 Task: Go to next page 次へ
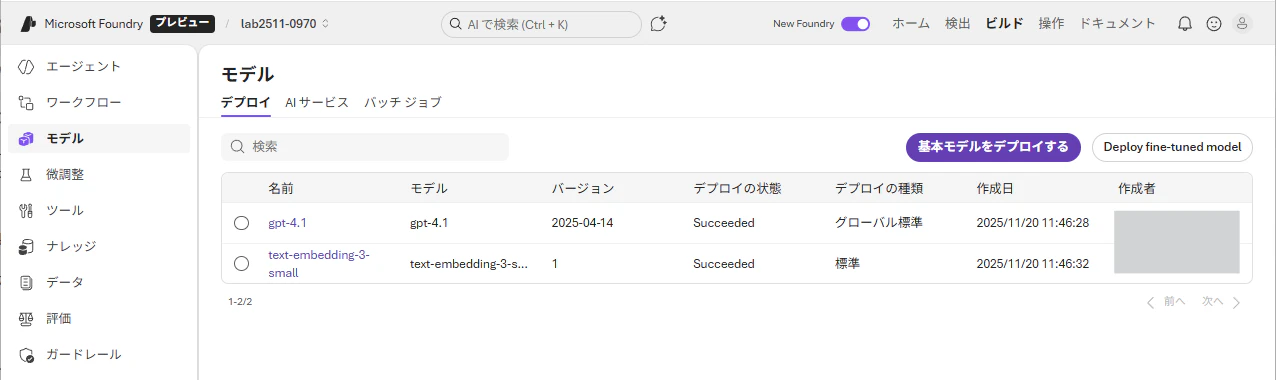1222,301
